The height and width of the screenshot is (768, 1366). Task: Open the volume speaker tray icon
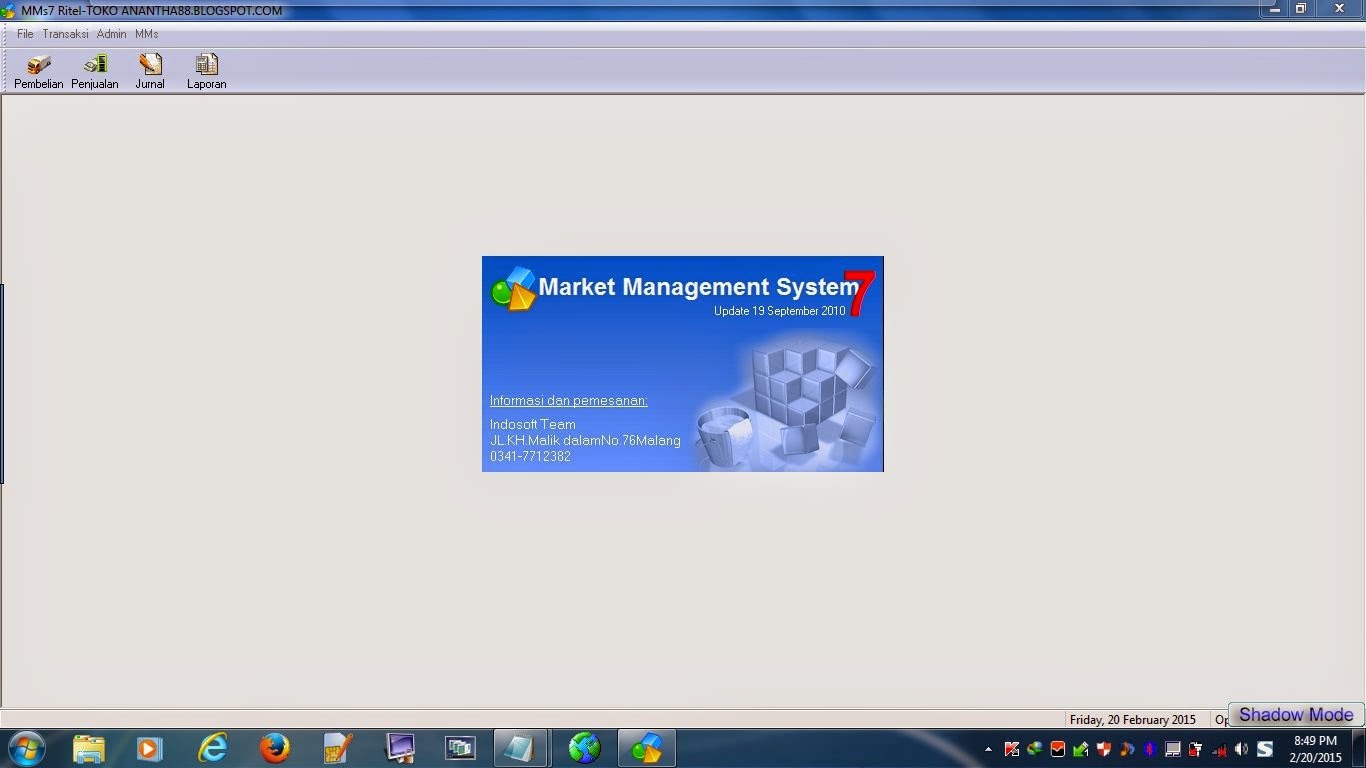1241,749
